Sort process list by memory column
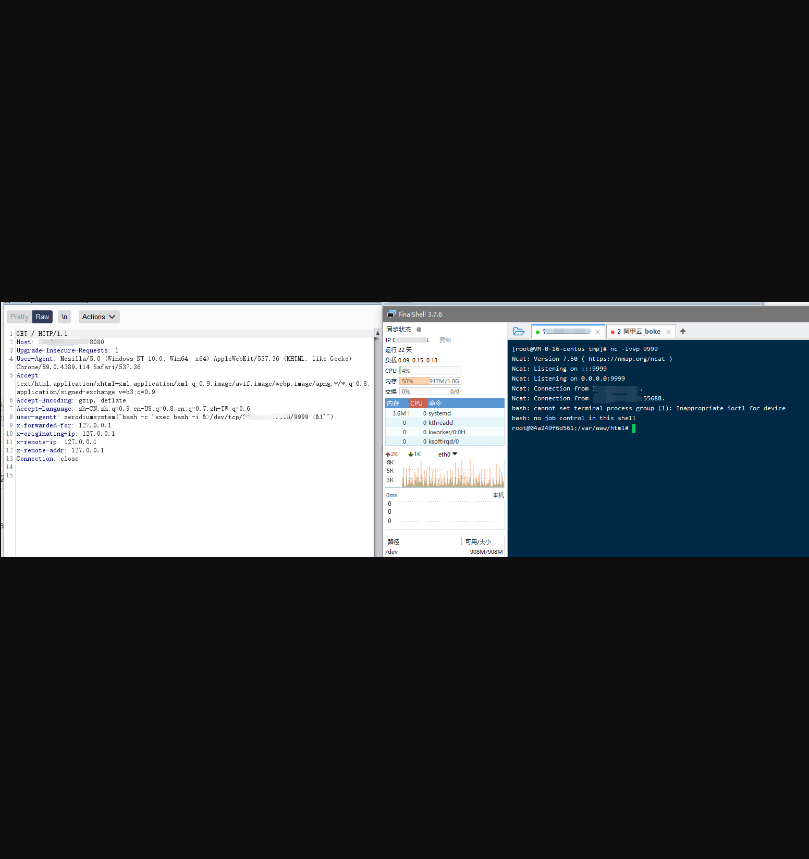 click(x=394, y=403)
